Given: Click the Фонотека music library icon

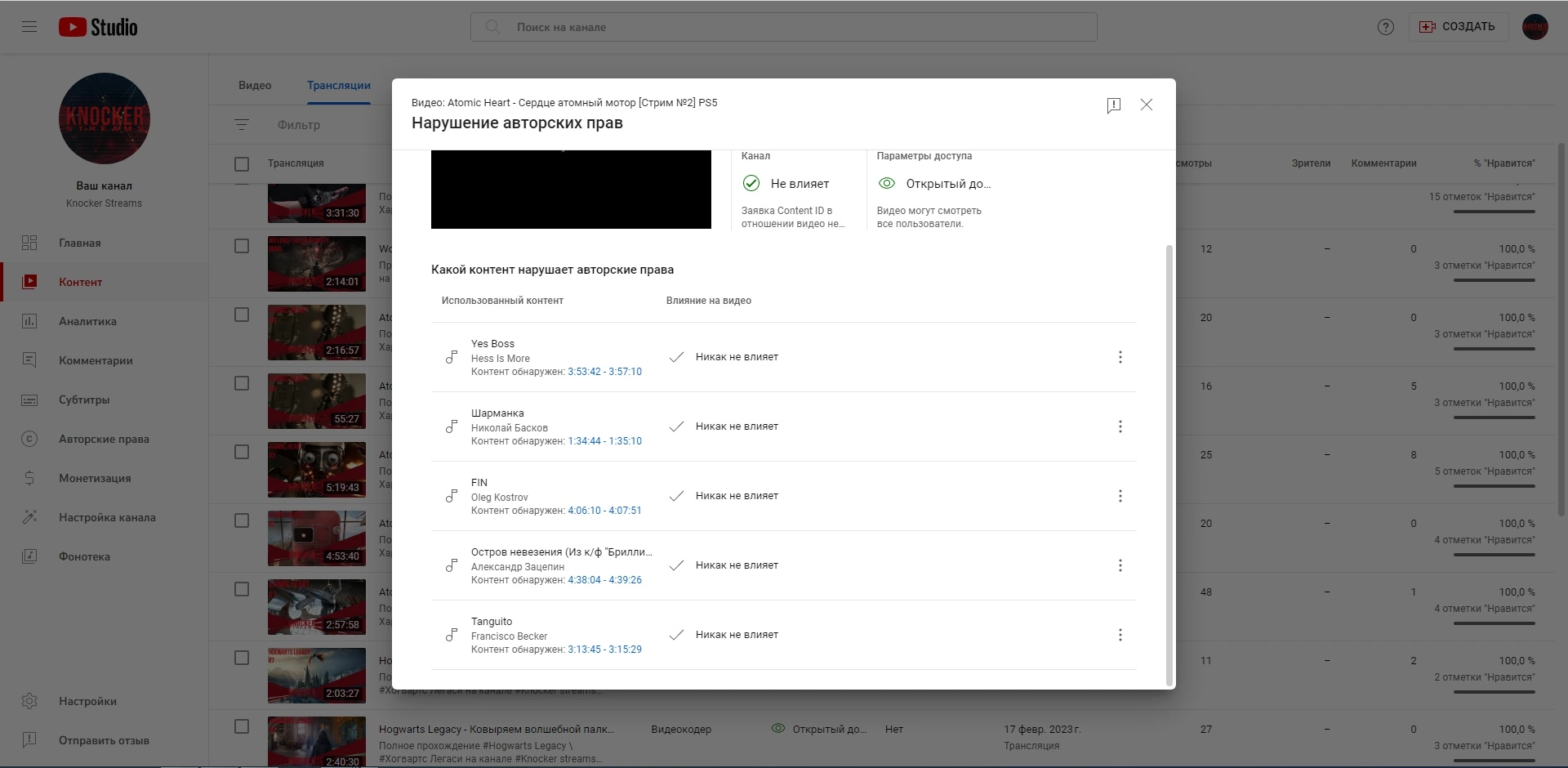Looking at the screenshot, I should coord(29,556).
